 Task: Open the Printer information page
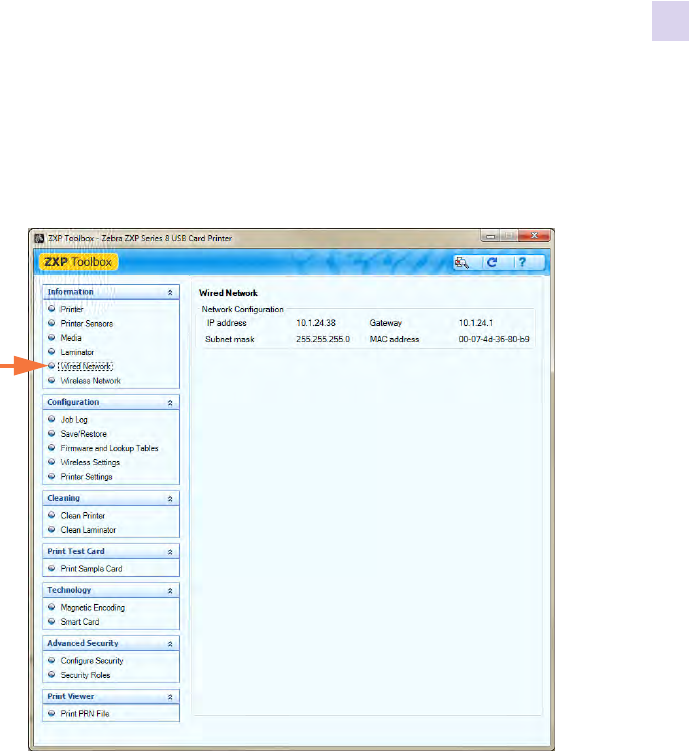coord(72,309)
